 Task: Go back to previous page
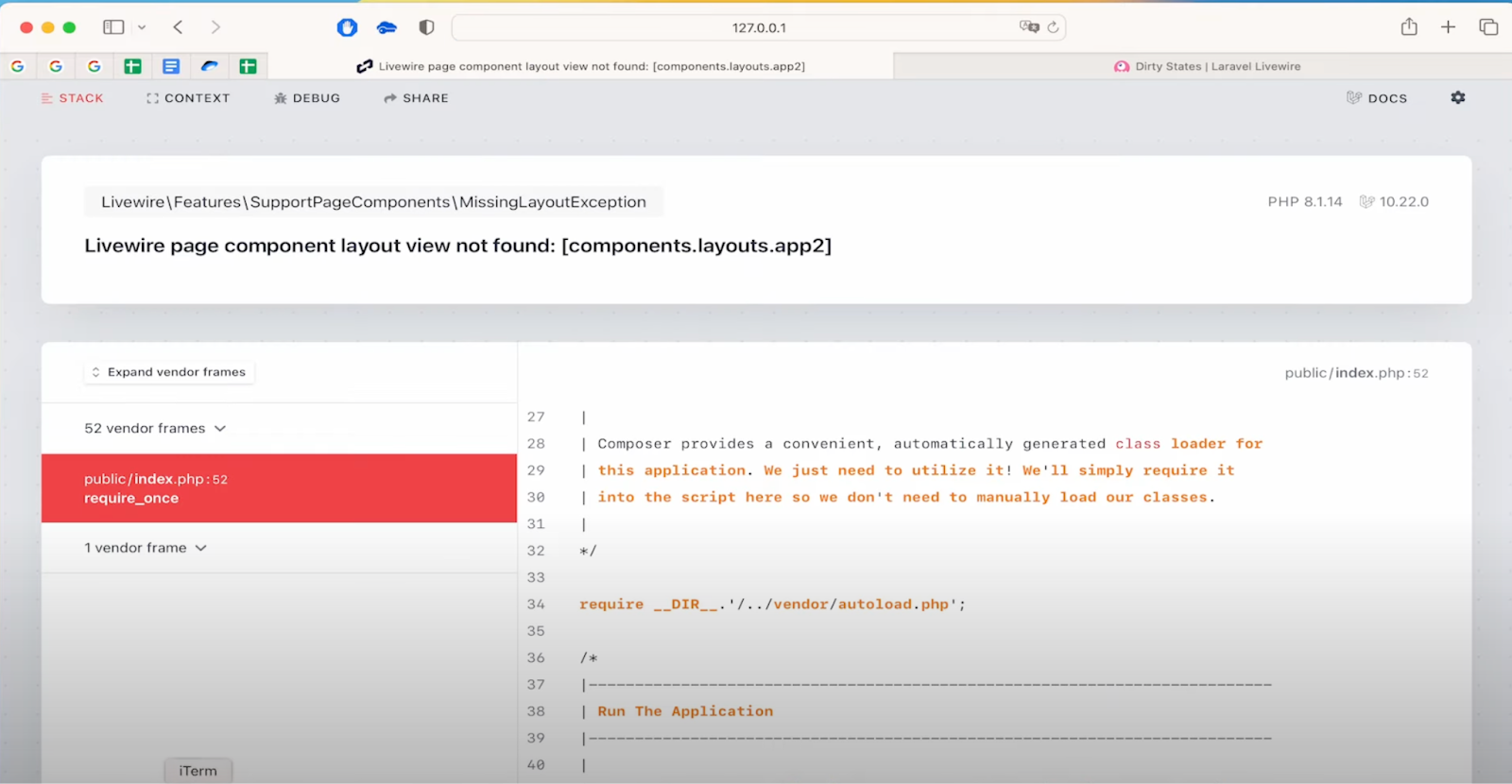178,27
